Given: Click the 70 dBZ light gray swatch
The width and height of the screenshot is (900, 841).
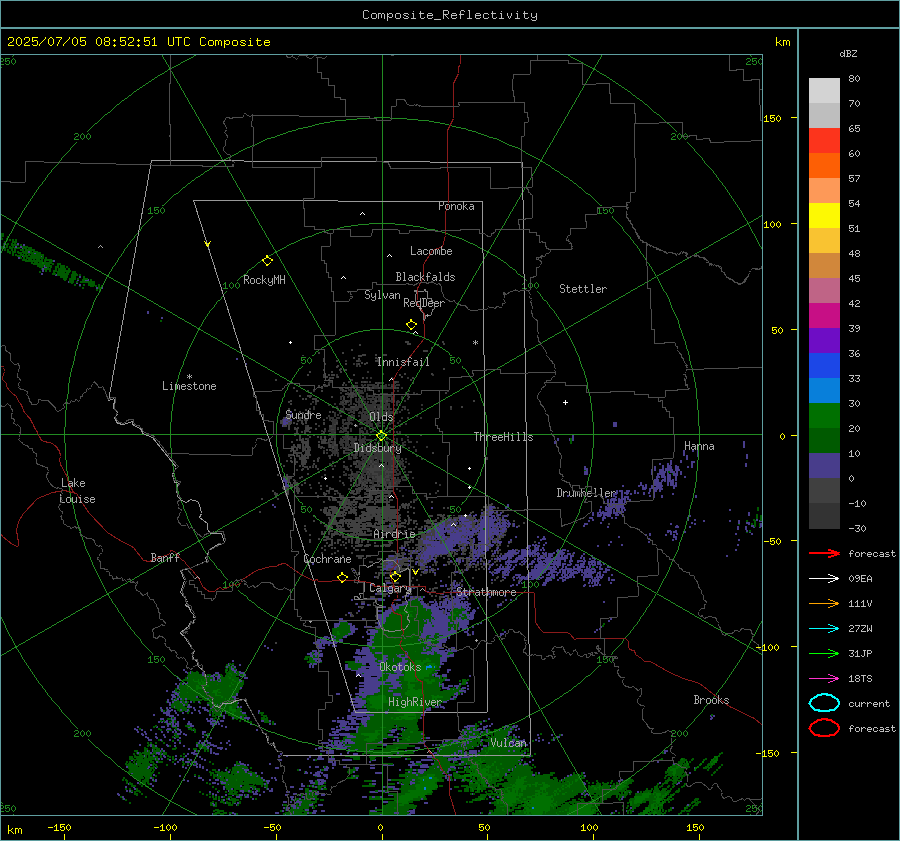Looking at the screenshot, I should 824,91.
